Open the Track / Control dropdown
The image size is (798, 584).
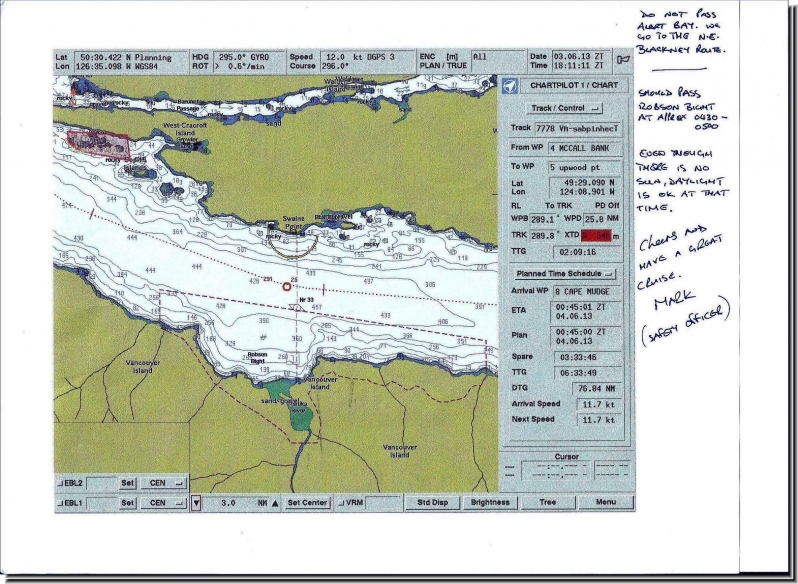click(565, 107)
